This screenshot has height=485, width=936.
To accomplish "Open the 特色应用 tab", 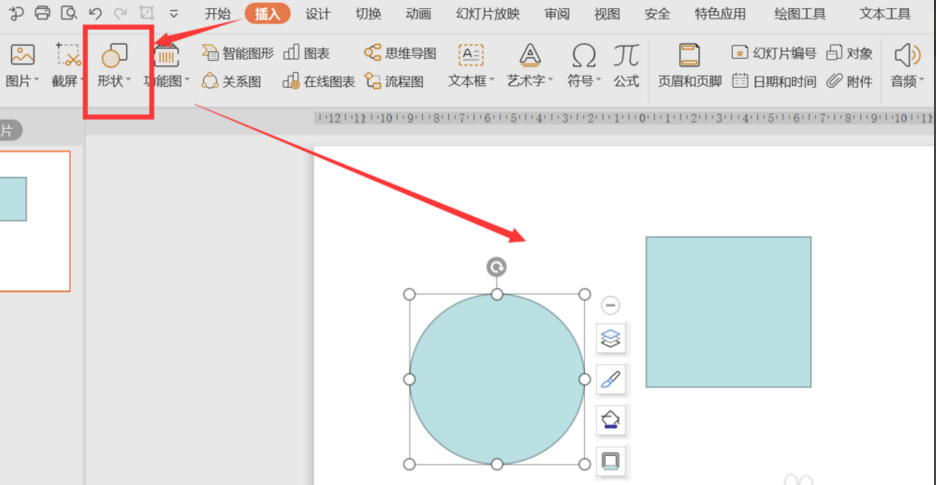I will click(720, 14).
